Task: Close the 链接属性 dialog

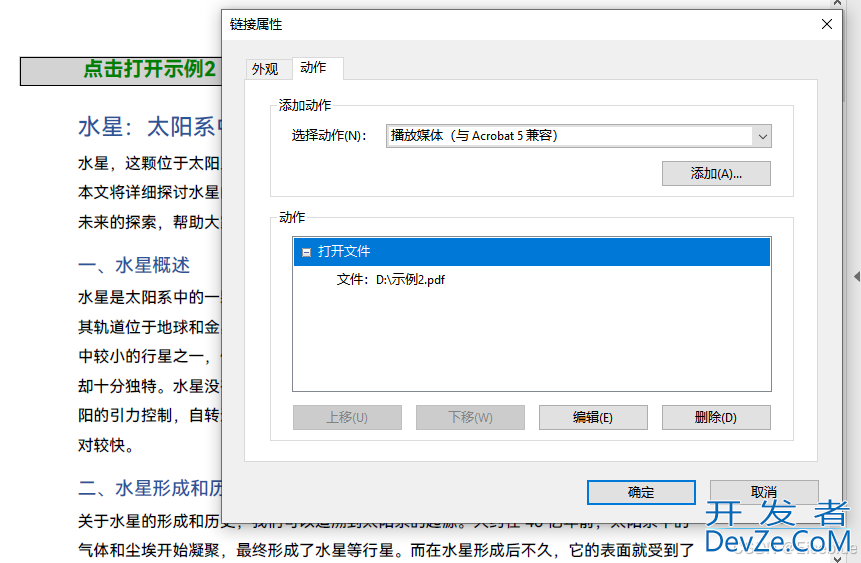Action: pos(827,24)
